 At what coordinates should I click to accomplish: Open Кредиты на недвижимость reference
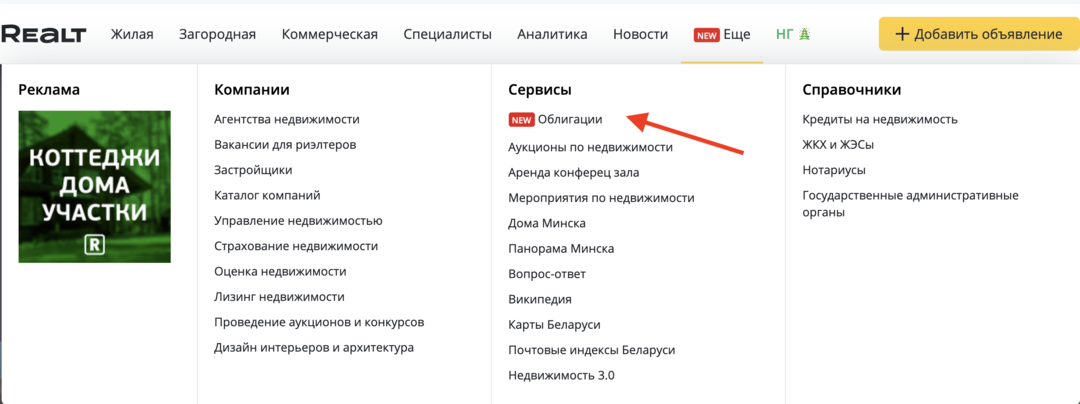coord(880,119)
